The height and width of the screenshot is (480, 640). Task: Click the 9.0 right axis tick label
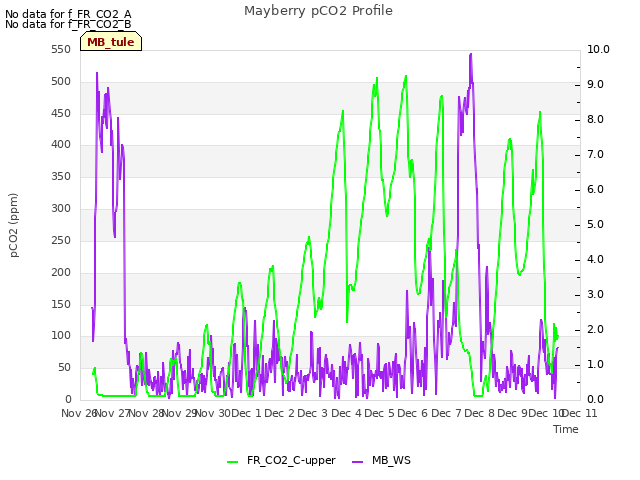[596, 84]
